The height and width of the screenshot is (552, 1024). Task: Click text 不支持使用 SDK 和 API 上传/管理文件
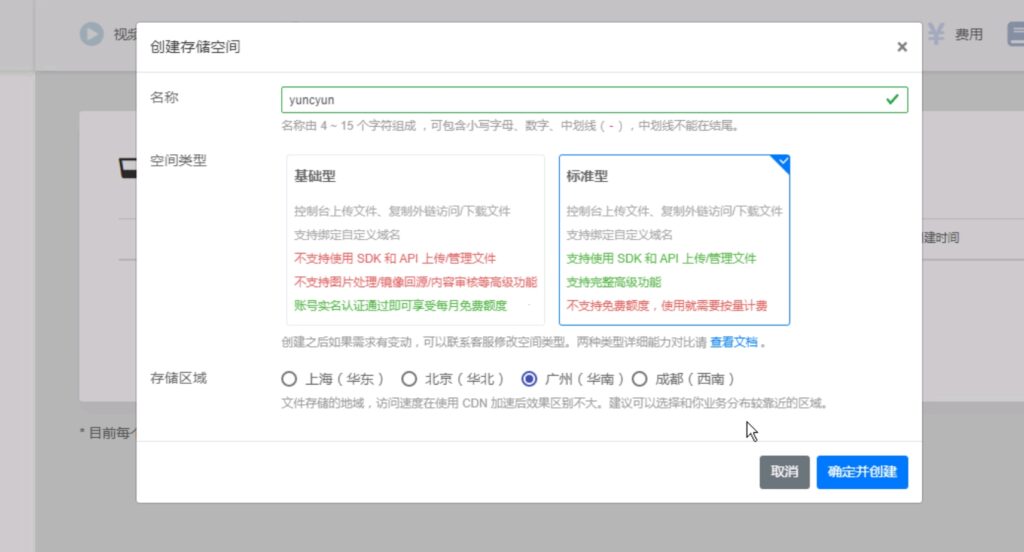pos(394,259)
